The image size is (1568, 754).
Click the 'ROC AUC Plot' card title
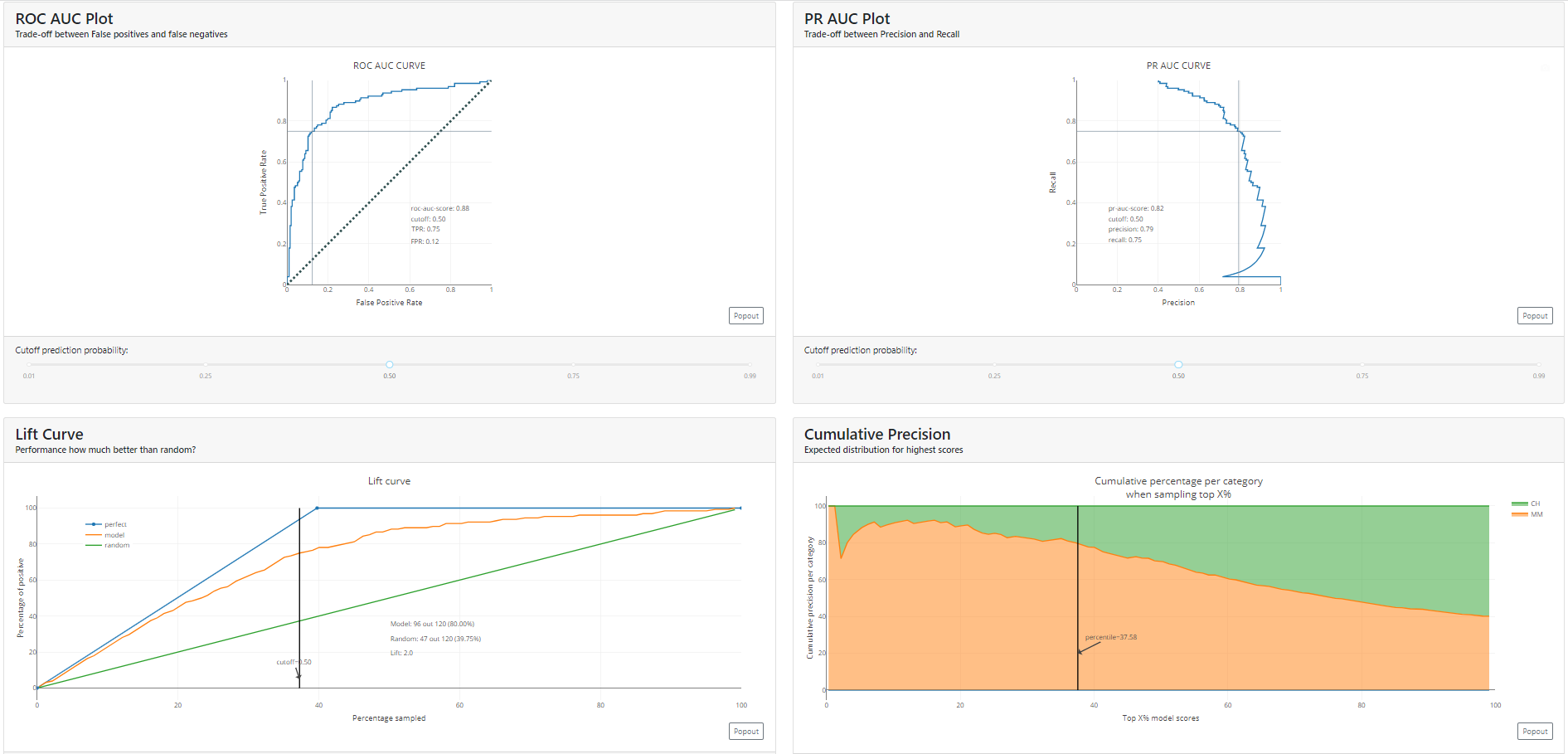[x=64, y=18]
